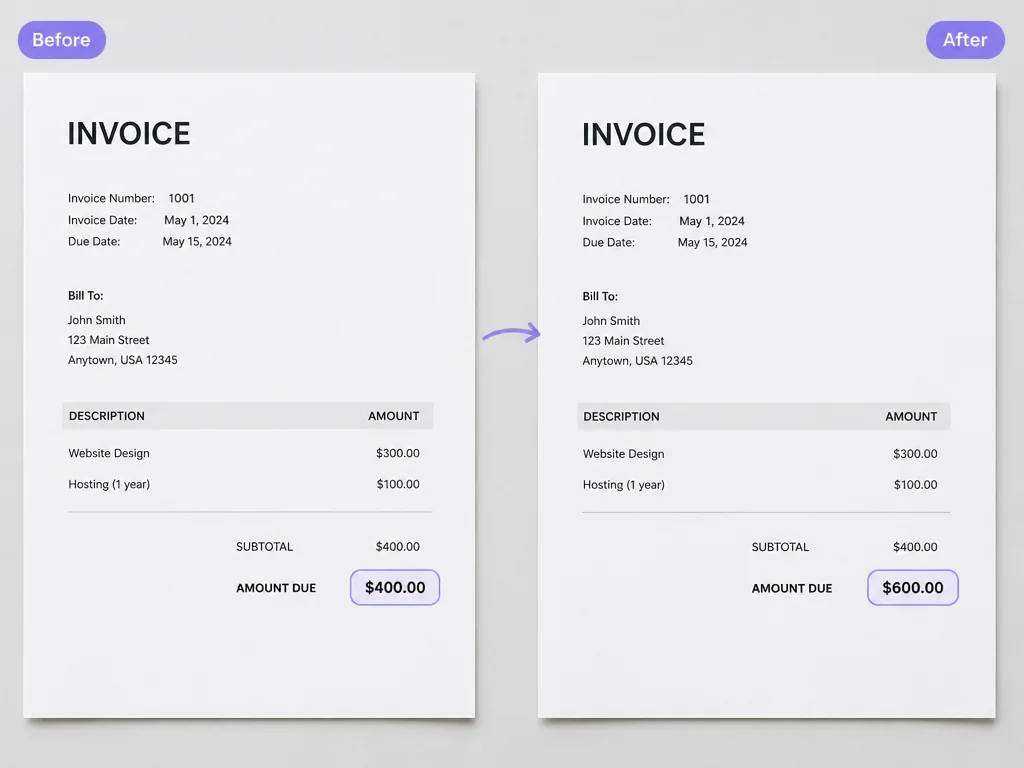The width and height of the screenshot is (1024, 768).
Task: Click May 15, 2024 due date in Before invoice
Action: tap(197, 242)
